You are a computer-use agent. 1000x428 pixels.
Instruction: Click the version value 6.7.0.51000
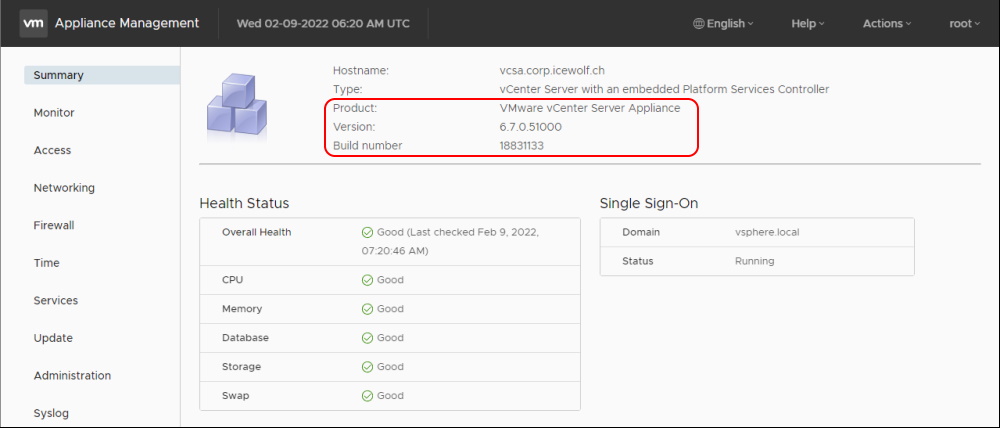531,127
